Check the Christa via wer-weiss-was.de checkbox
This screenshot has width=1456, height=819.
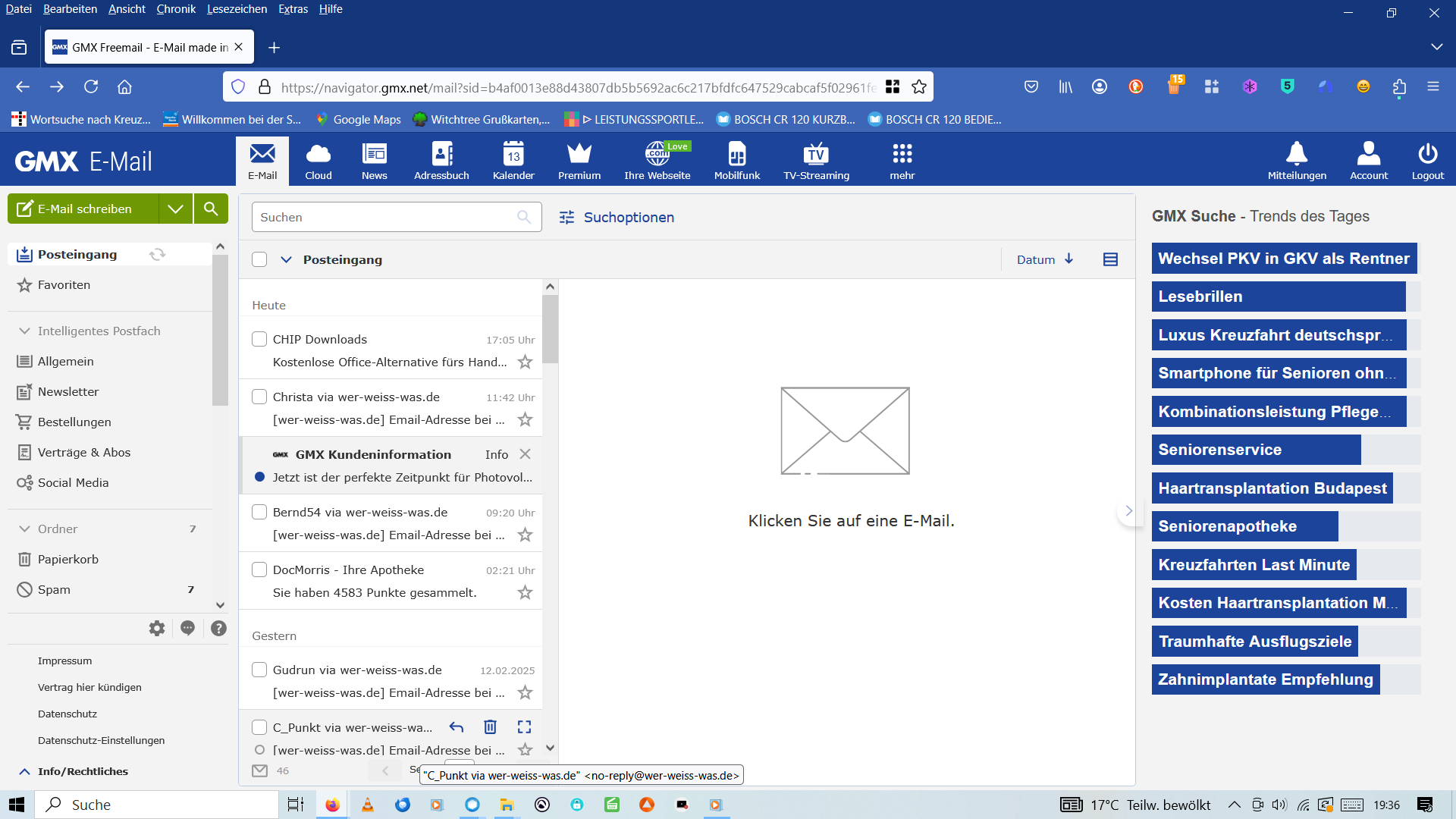[x=259, y=397]
